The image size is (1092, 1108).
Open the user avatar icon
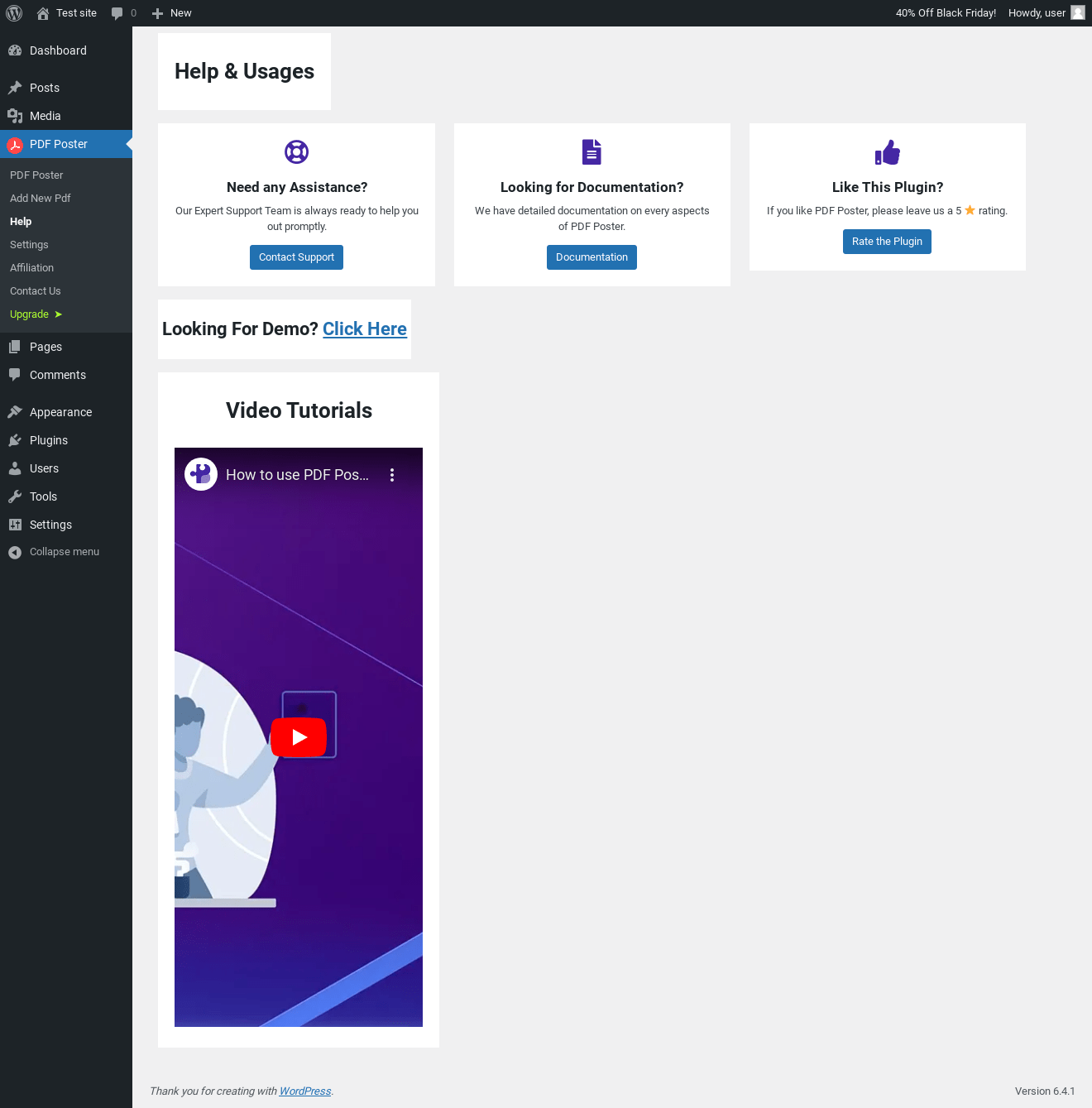tap(1078, 12)
